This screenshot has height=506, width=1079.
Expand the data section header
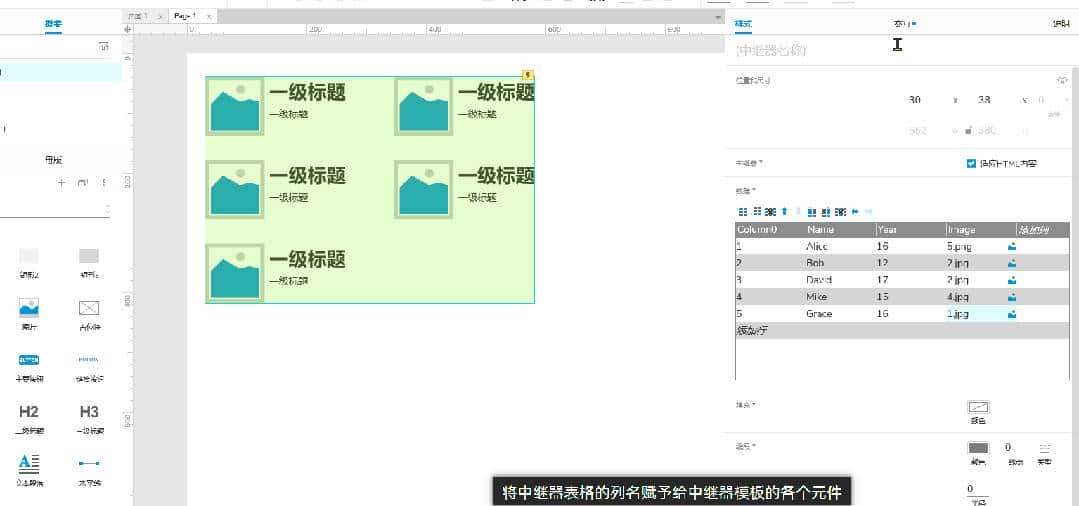(746, 191)
